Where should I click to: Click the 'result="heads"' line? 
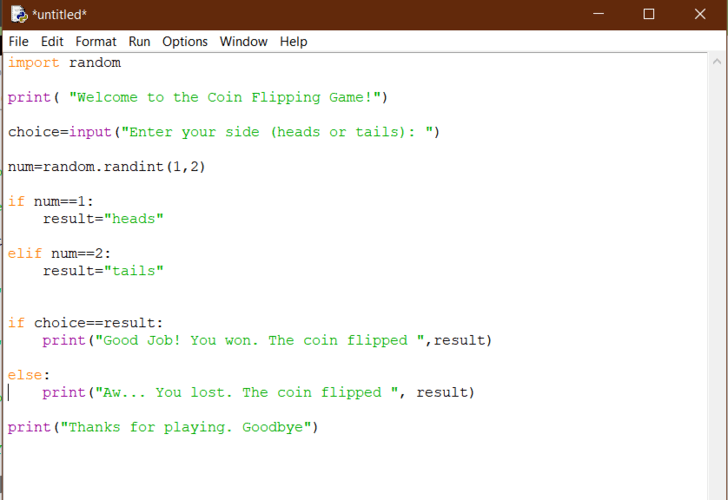103,219
